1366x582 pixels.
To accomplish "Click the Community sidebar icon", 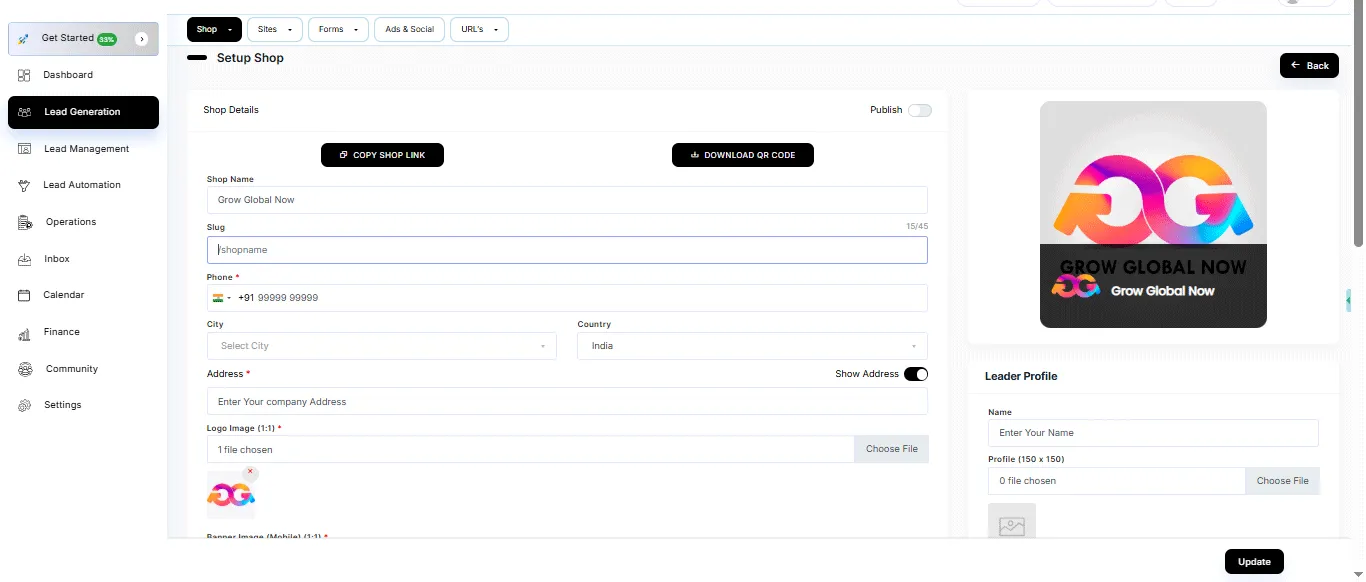I will [x=24, y=369].
